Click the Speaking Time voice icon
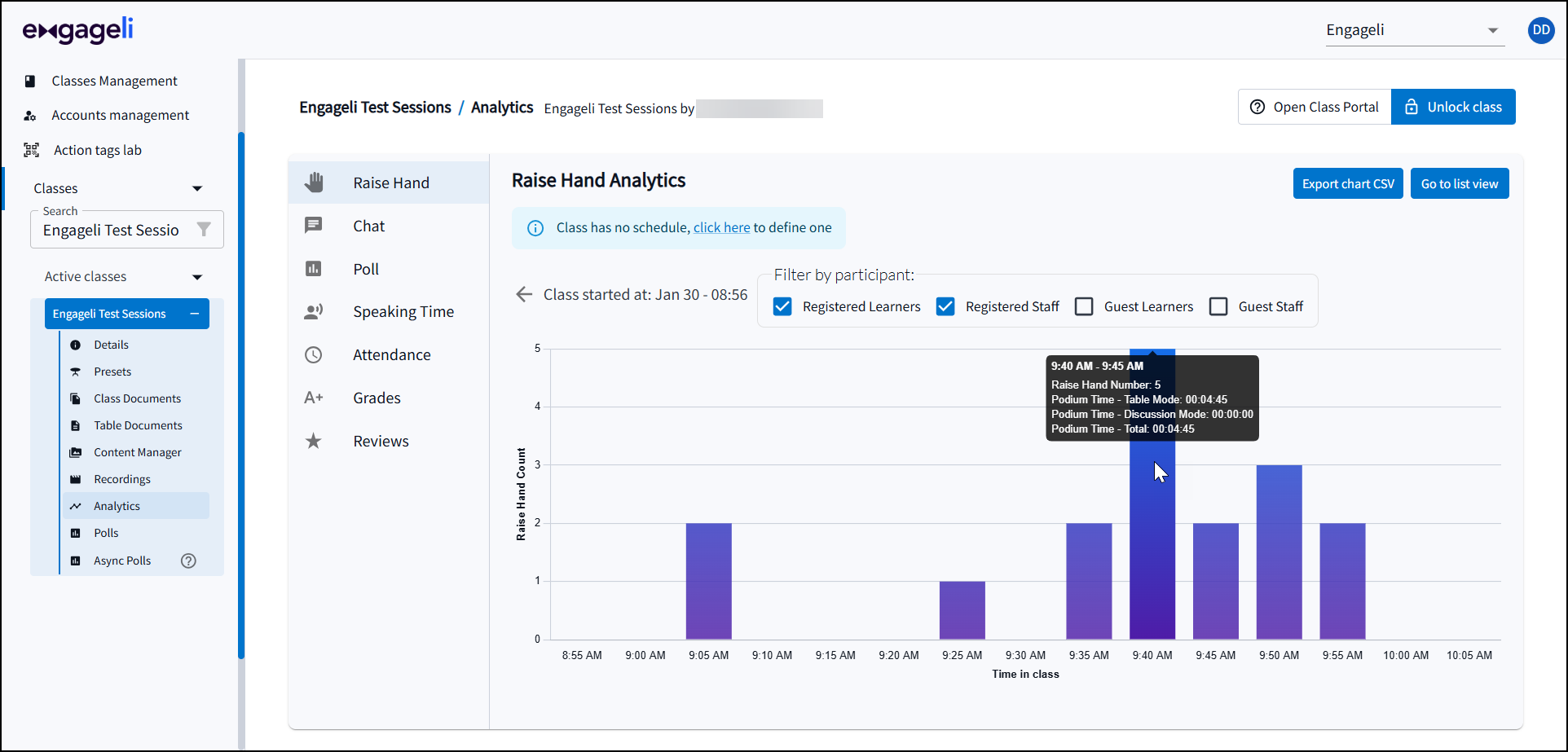1568x752 pixels. [x=314, y=311]
